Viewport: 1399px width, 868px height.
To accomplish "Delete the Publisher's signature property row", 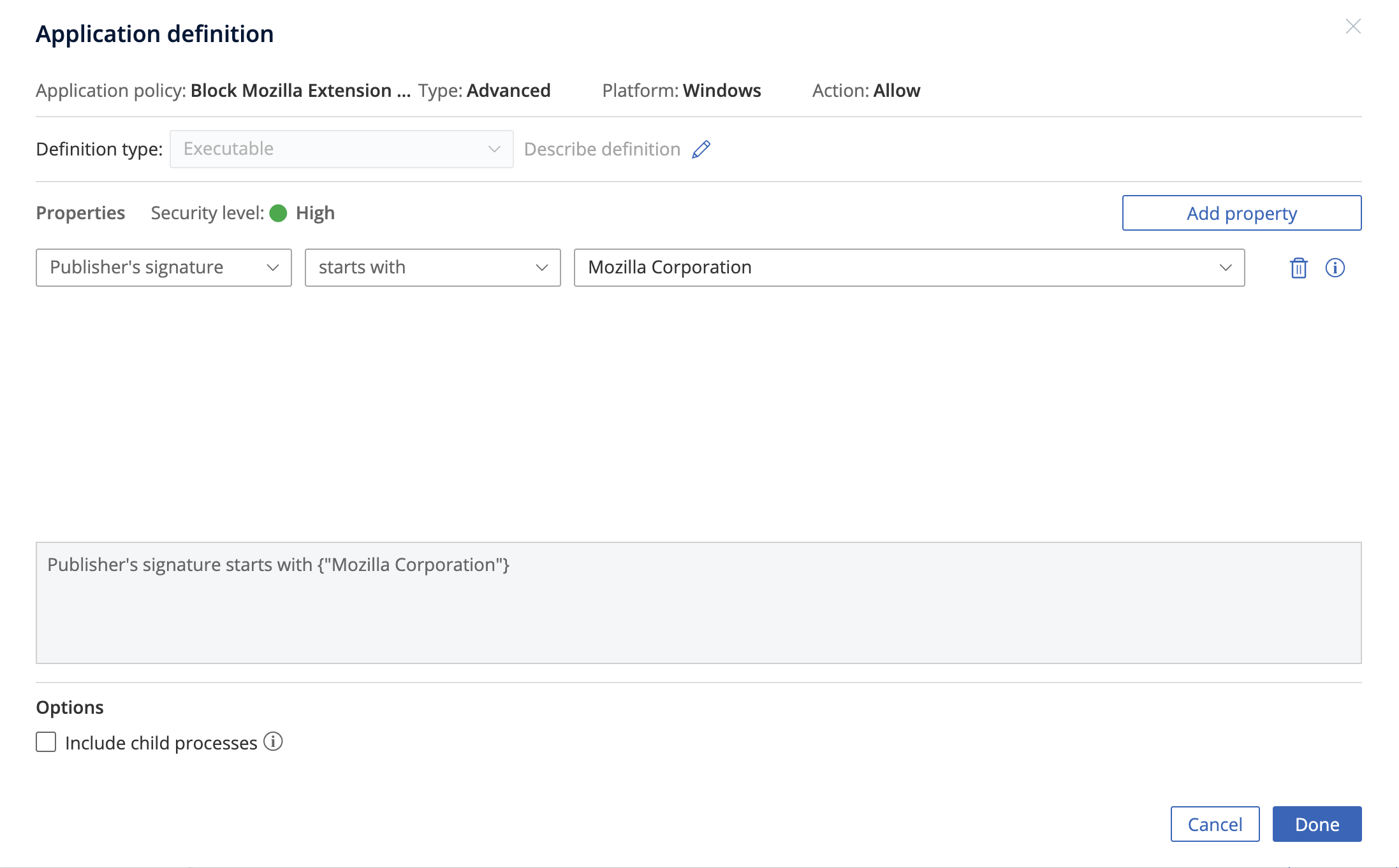I will 1298,268.
